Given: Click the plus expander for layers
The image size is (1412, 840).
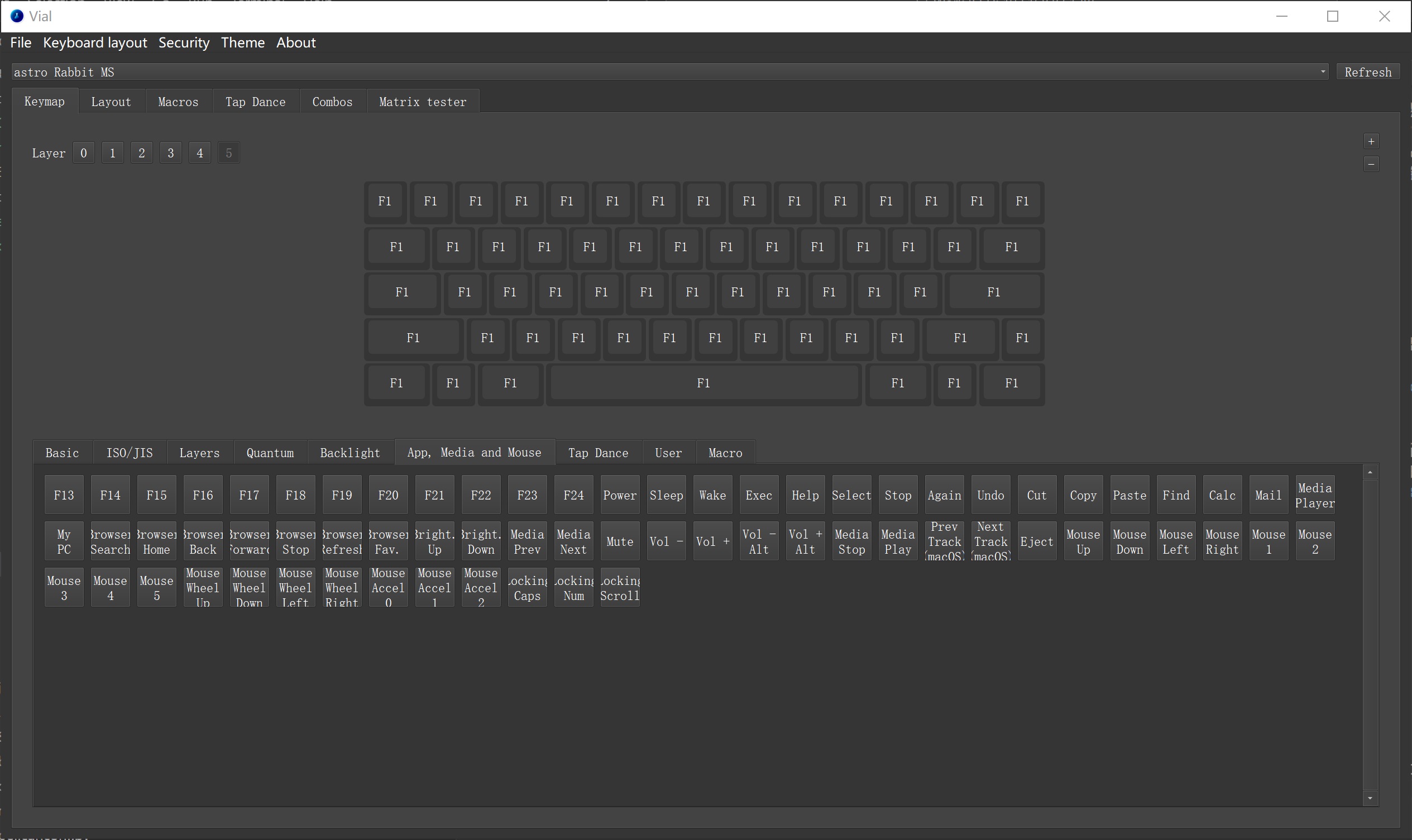Looking at the screenshot, I should coord(1371,141).
